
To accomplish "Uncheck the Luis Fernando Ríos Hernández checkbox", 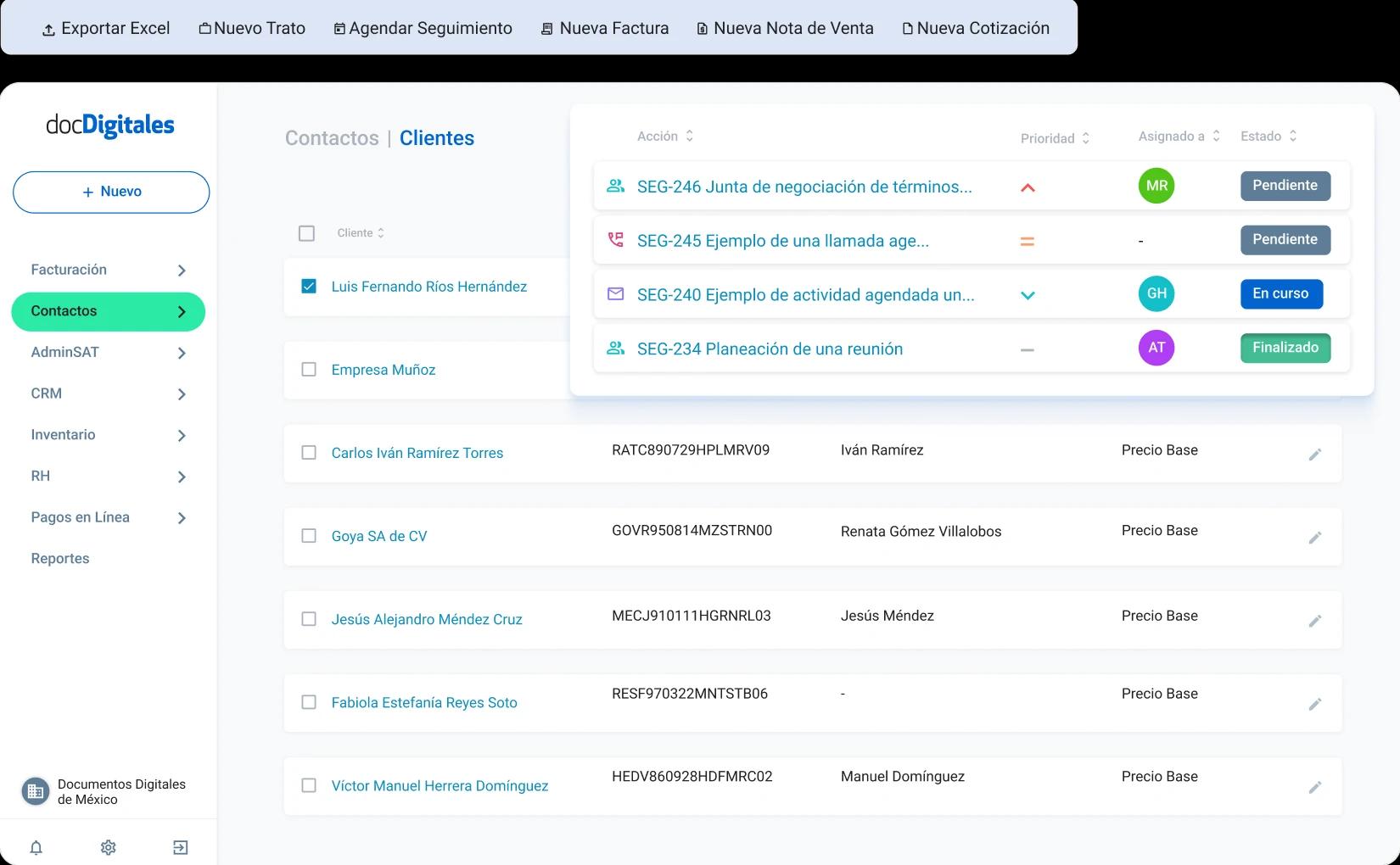I will point(307,286).
